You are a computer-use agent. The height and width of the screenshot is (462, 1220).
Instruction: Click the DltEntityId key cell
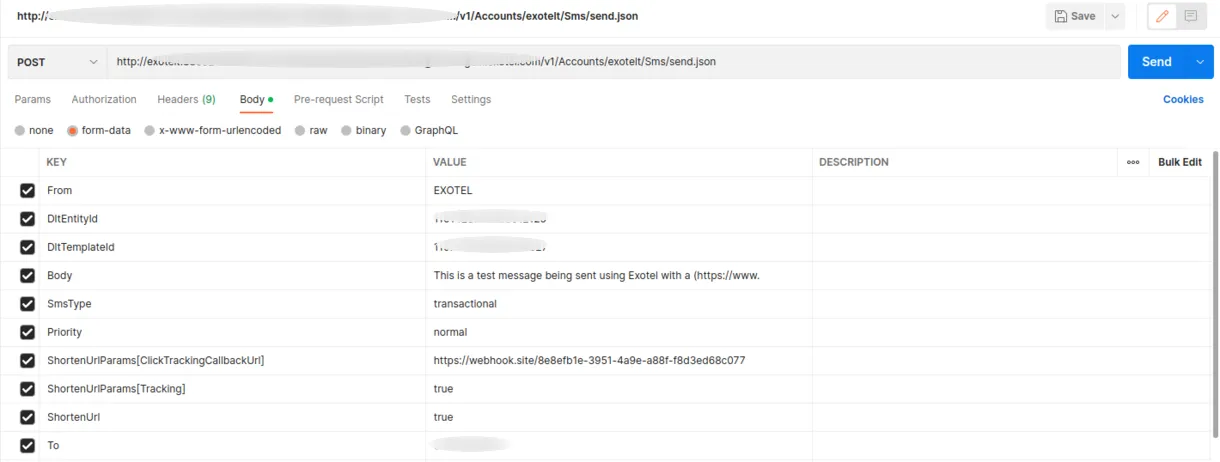[233, 219]
